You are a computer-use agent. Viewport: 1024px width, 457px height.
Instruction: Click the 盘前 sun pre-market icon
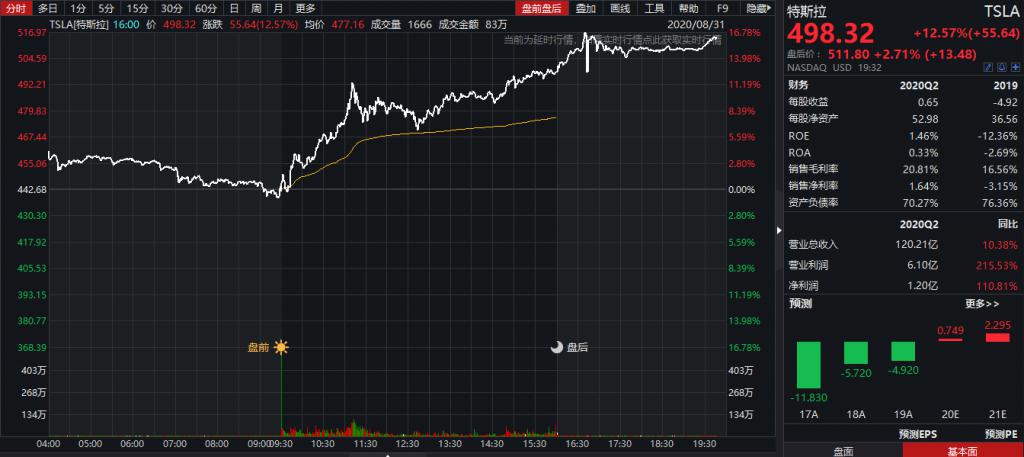[281, 347]
